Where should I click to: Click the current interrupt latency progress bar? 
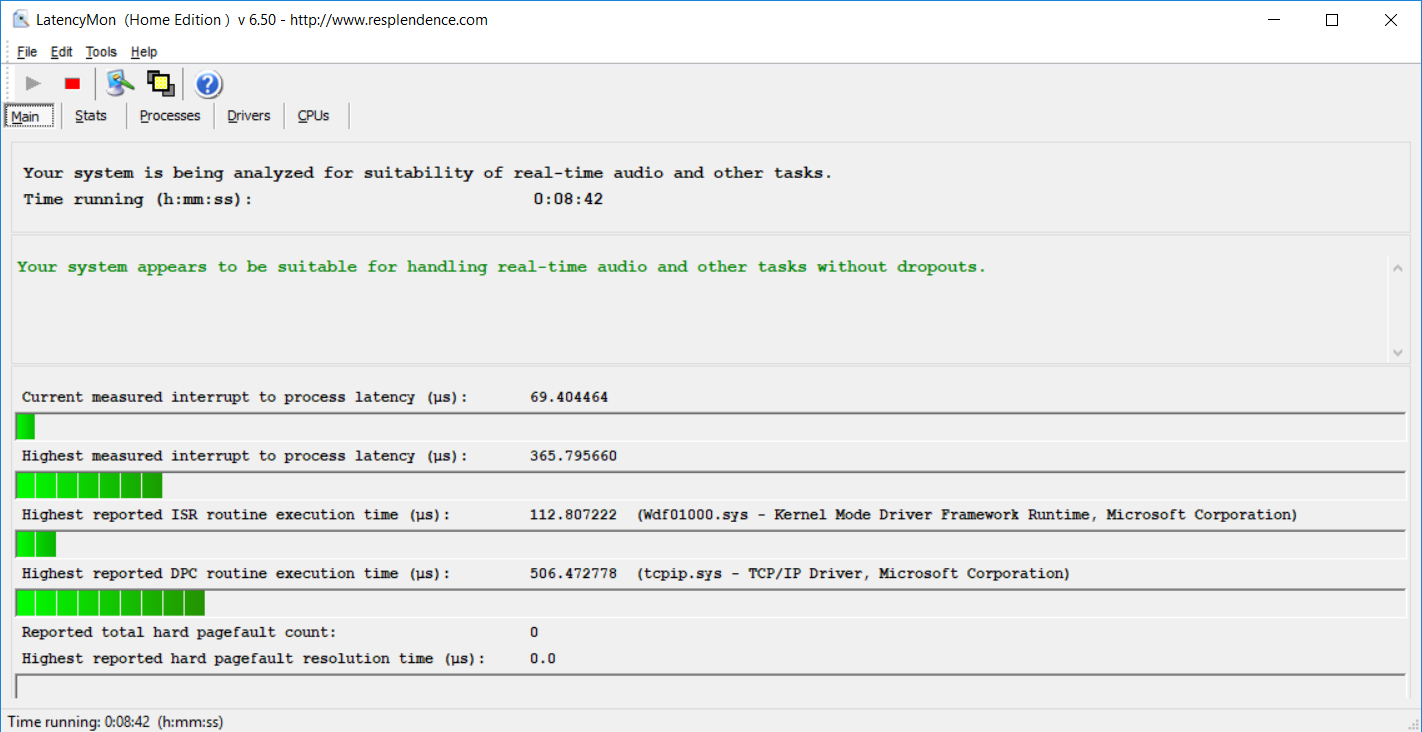click(x=710, y=426)
